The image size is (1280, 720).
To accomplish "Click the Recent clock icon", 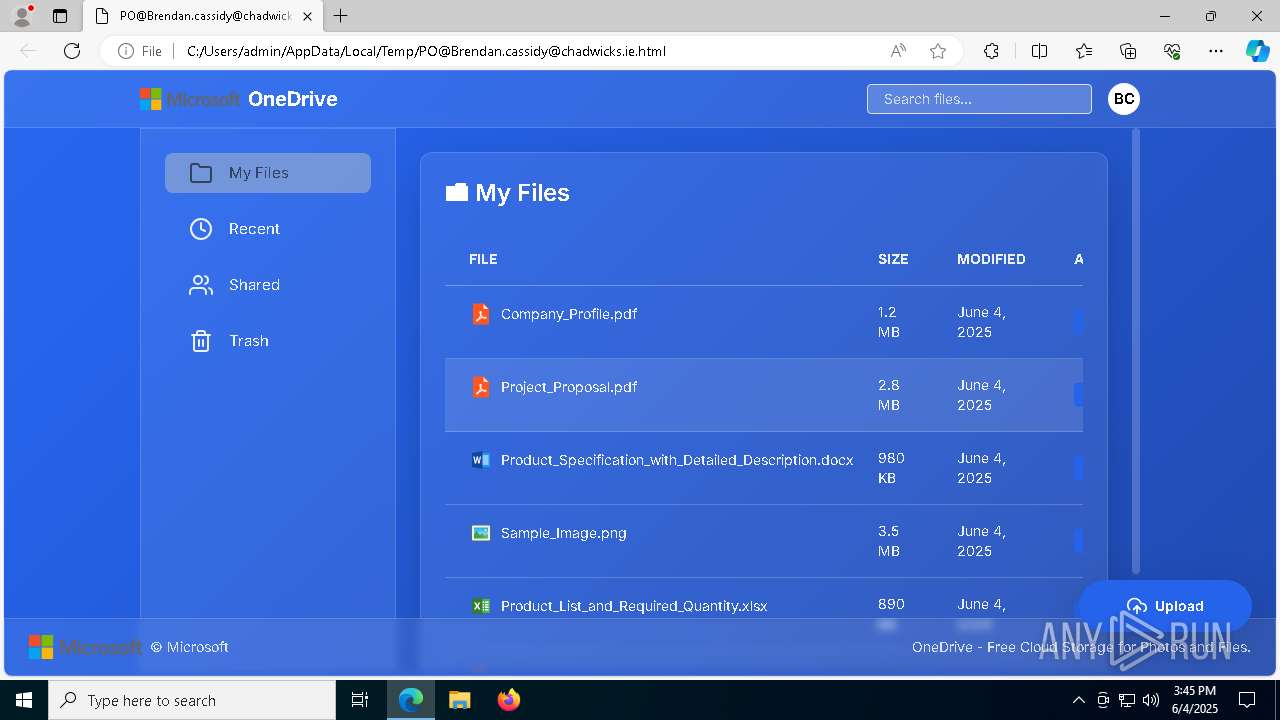I will tap(201, 229).
